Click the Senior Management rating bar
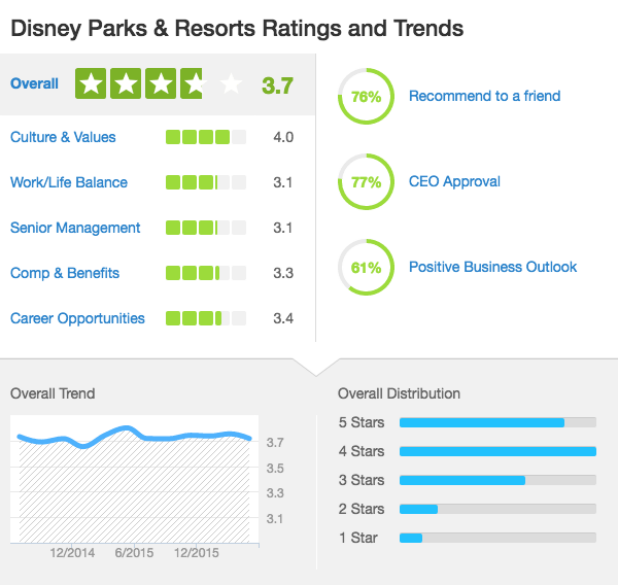Screen dimensions: 618x585 (205, 228)
